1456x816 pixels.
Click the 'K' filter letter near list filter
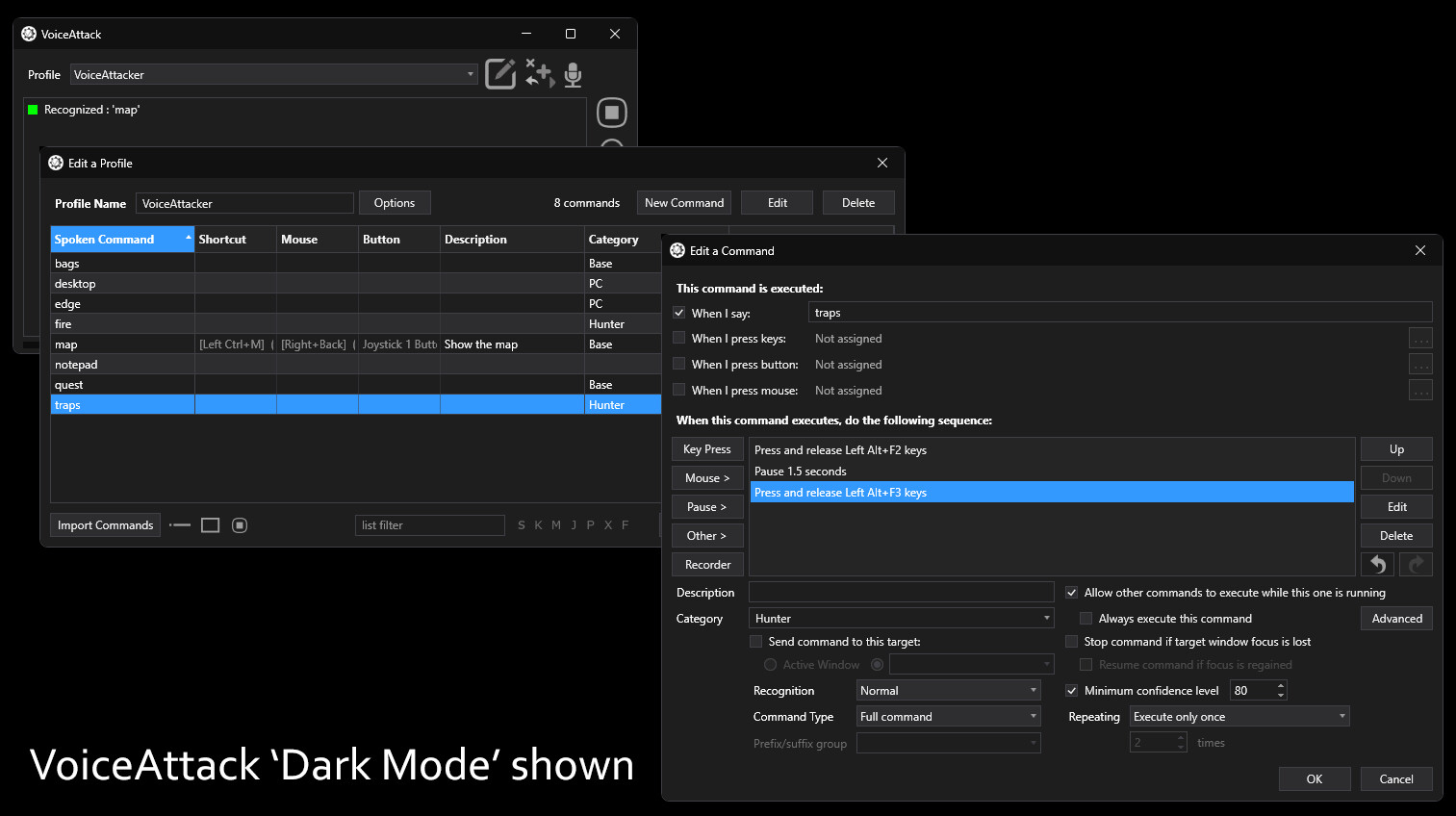pyautogui.click(x=538, y=524)
